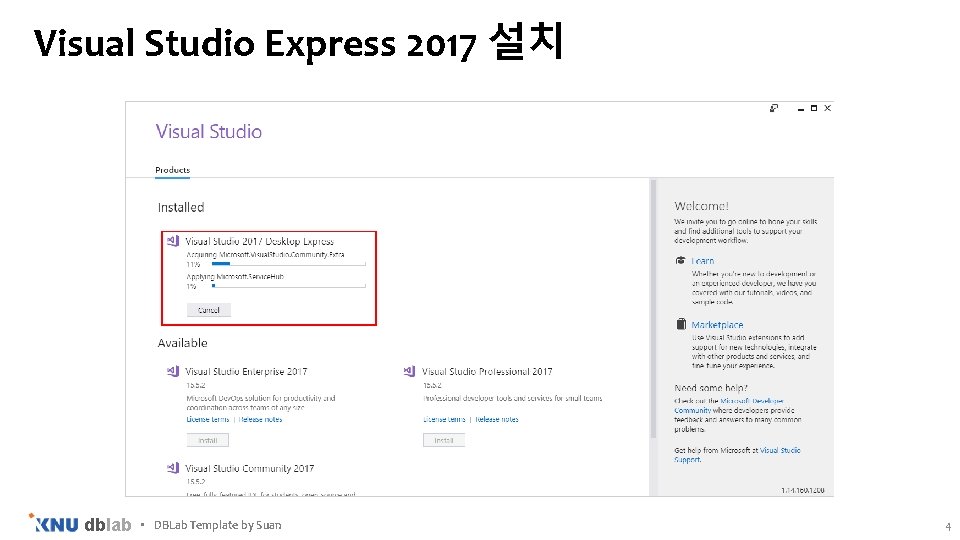Click the Marketplace bag icon
The width and height of the screenshot is (960, 540).
[x=681, y=324]
